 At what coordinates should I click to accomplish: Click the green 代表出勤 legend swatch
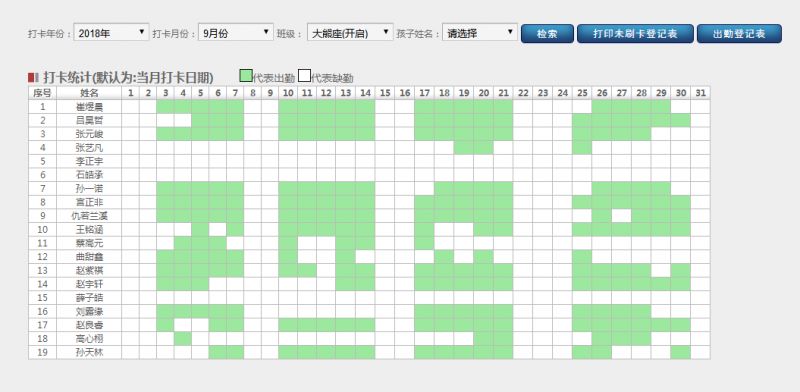[x=246, y=76]
